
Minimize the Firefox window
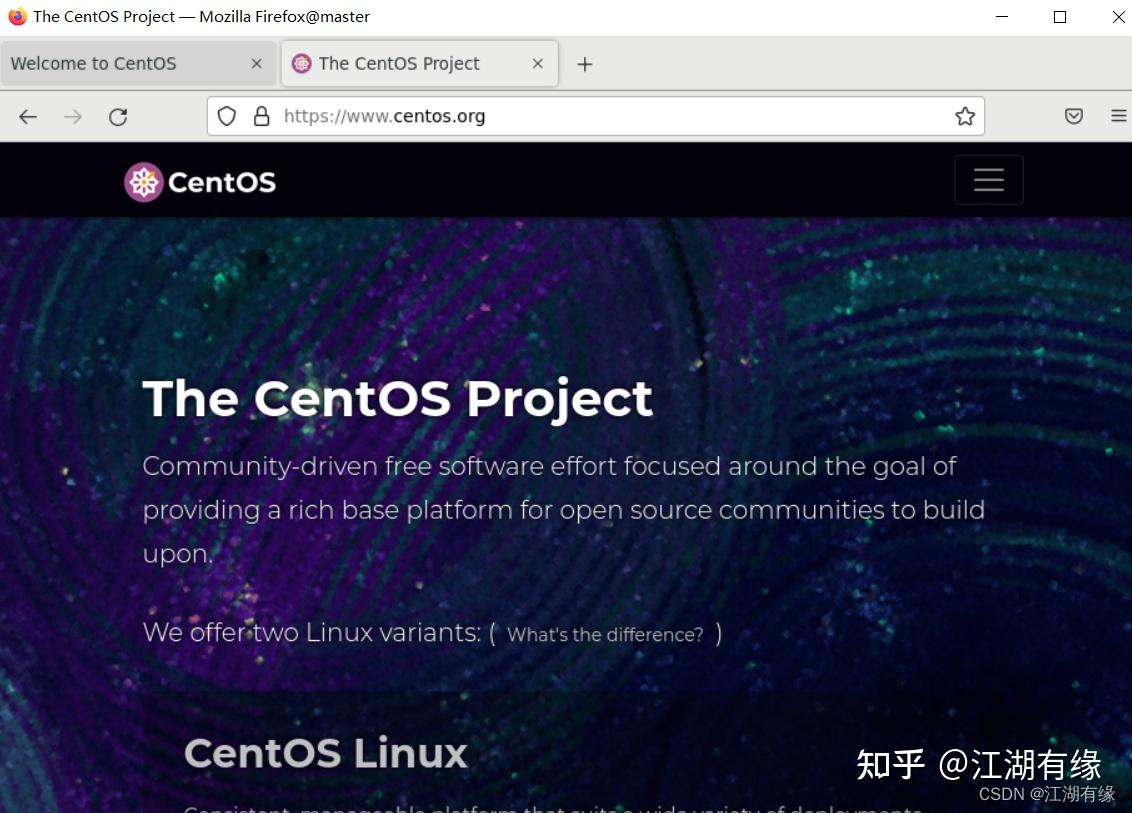pyautogui.click(x=1001, y=17)
